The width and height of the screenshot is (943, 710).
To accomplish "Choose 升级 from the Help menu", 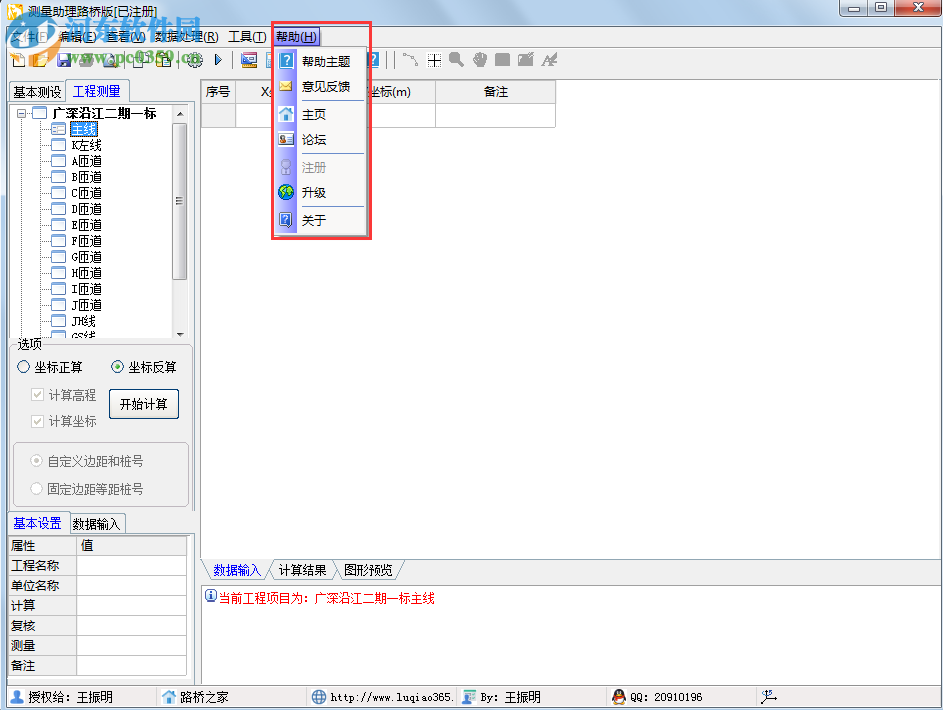I will coord(321,192).
